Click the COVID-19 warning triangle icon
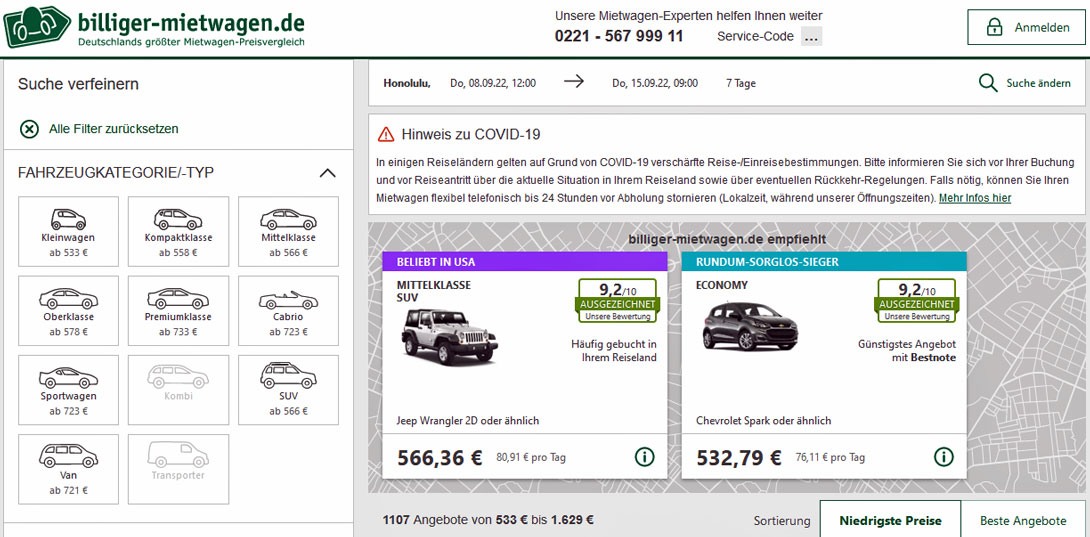The width and height of the screenshot is (1090, 537). pos(386,134)
